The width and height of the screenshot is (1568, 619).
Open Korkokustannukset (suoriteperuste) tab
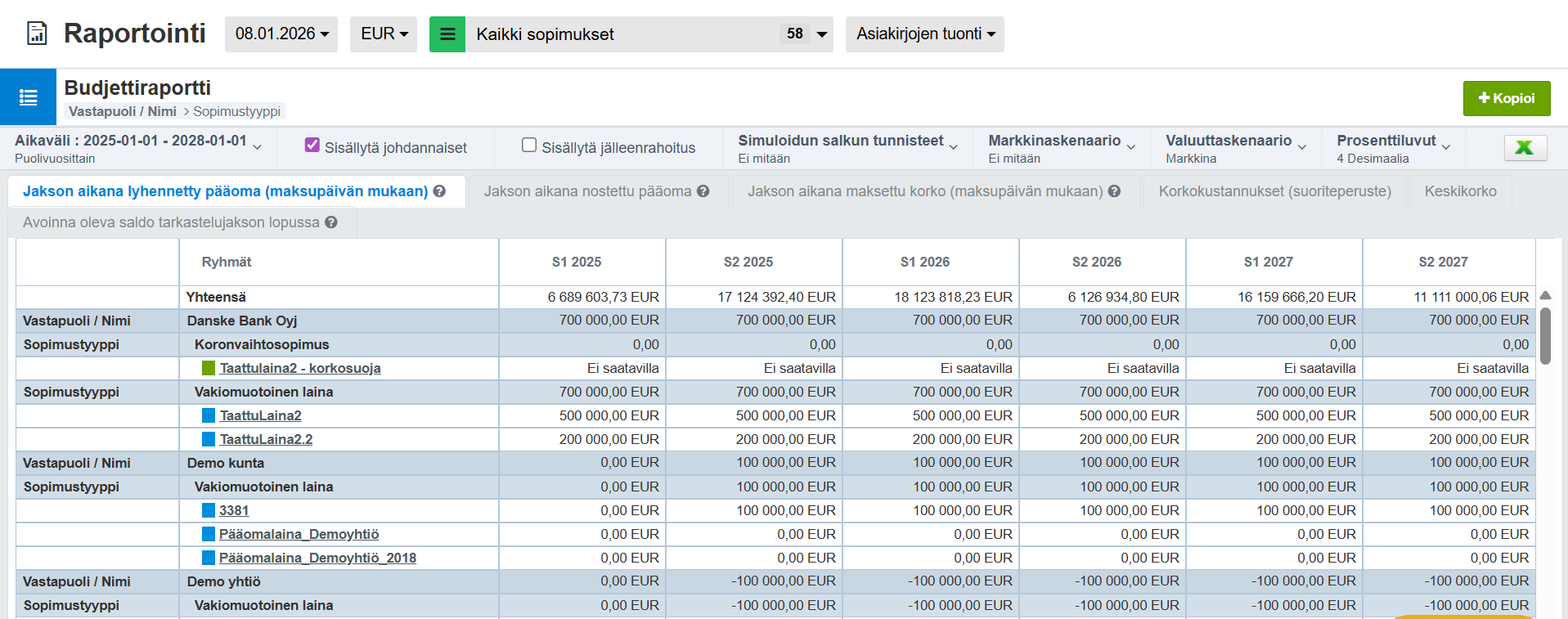(1274, 191)
